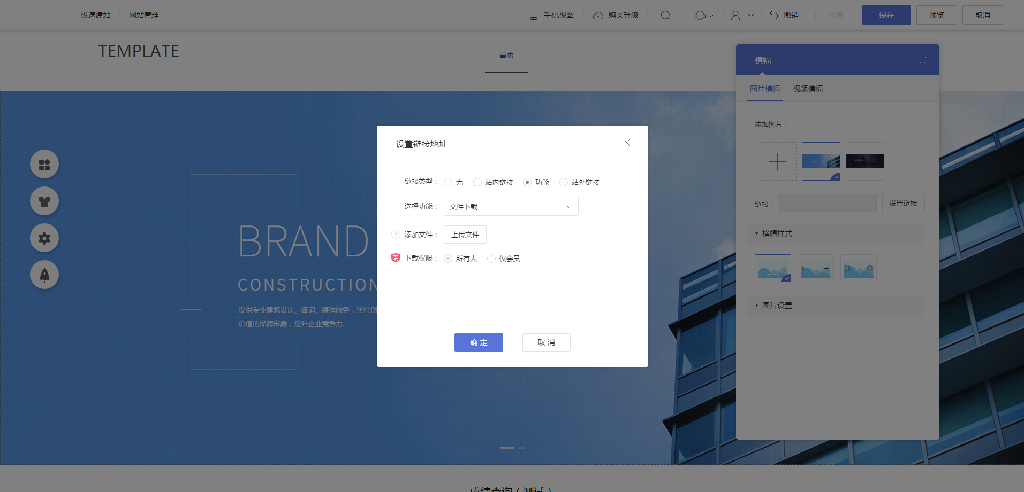Click the upload file button in dialog
The width and height of the screenshot is (1024, 492).
point(465,235)
